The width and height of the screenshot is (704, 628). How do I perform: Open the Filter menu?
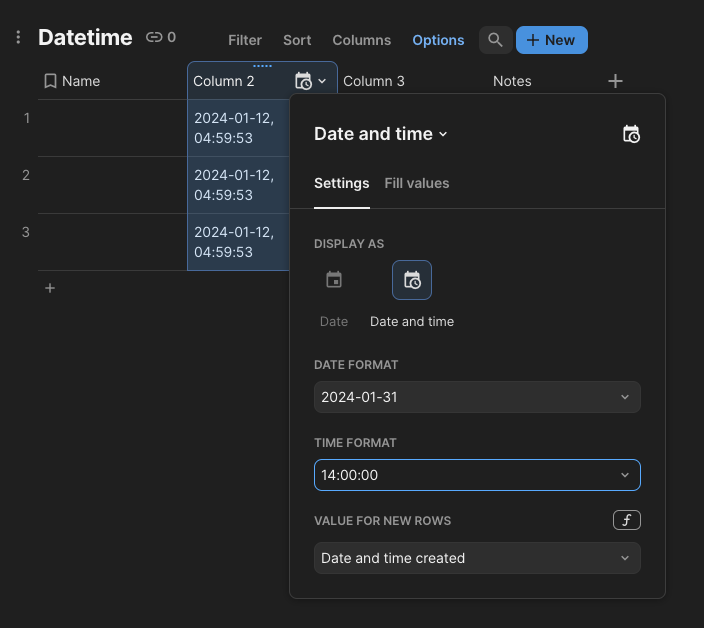pyautogui.click(x=245, y=40)
